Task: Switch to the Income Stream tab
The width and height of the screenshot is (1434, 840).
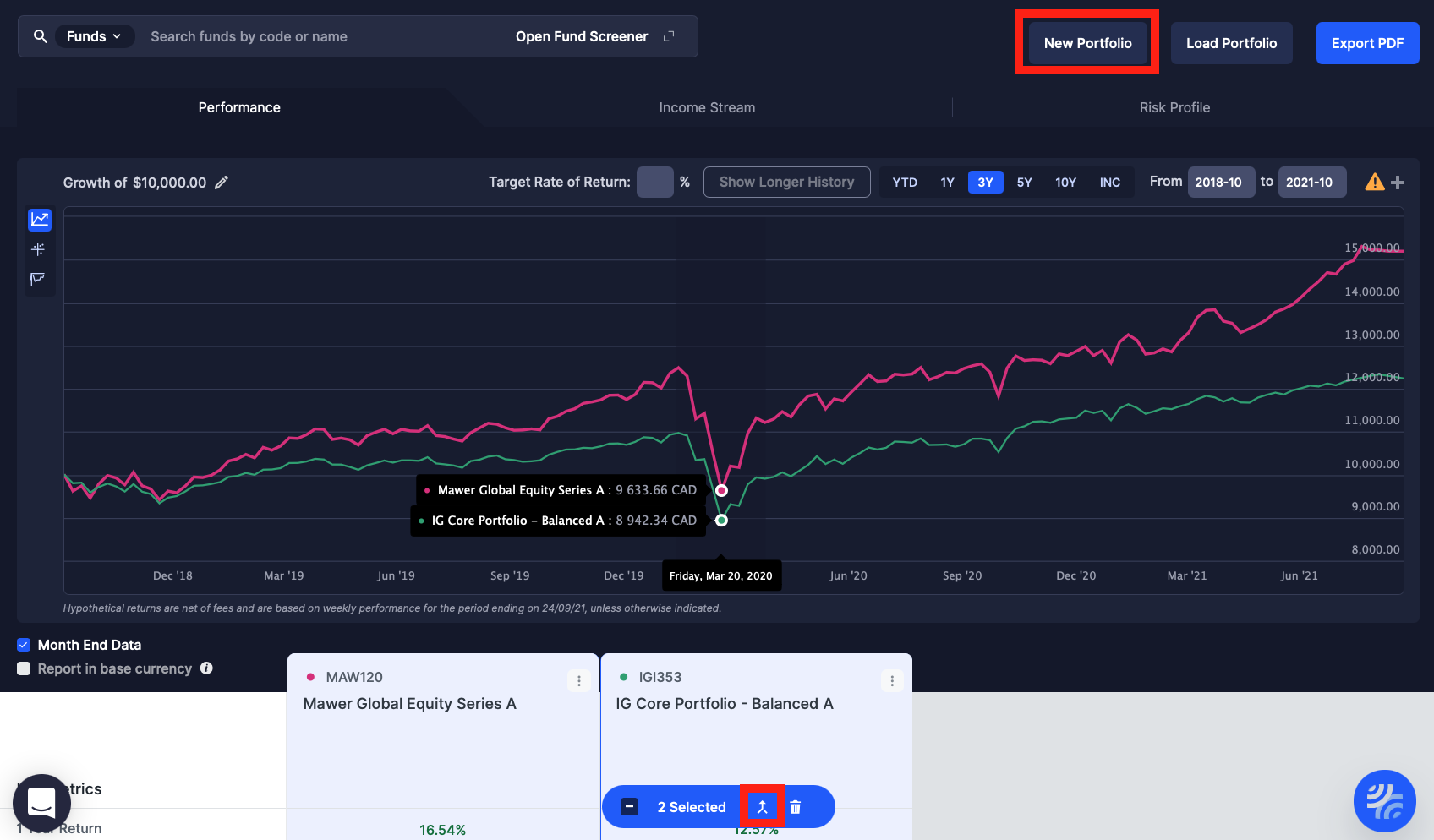Action: pyautogui.click(x=707, y=107)
